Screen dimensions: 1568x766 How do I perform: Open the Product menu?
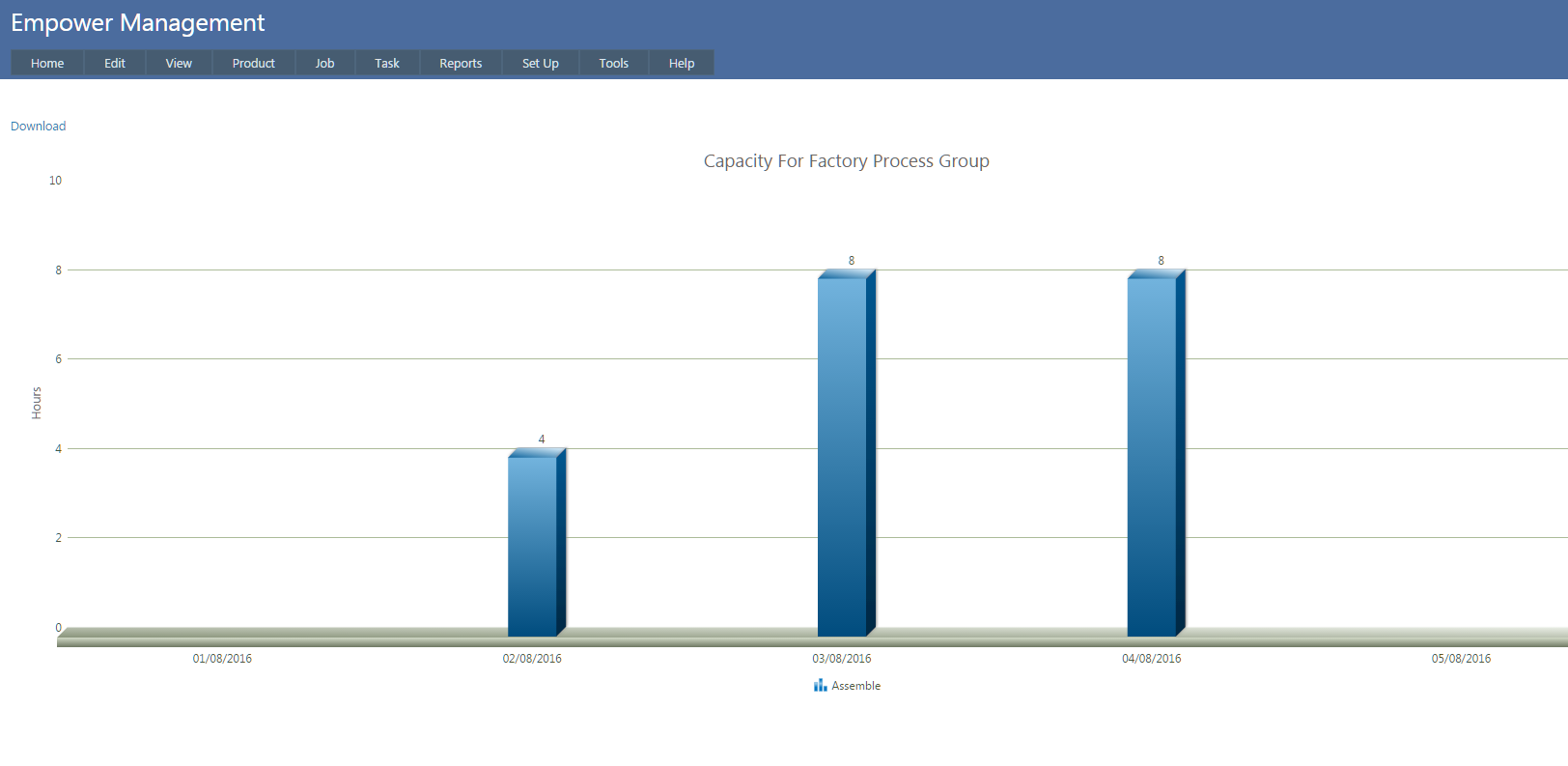point(254,63)
